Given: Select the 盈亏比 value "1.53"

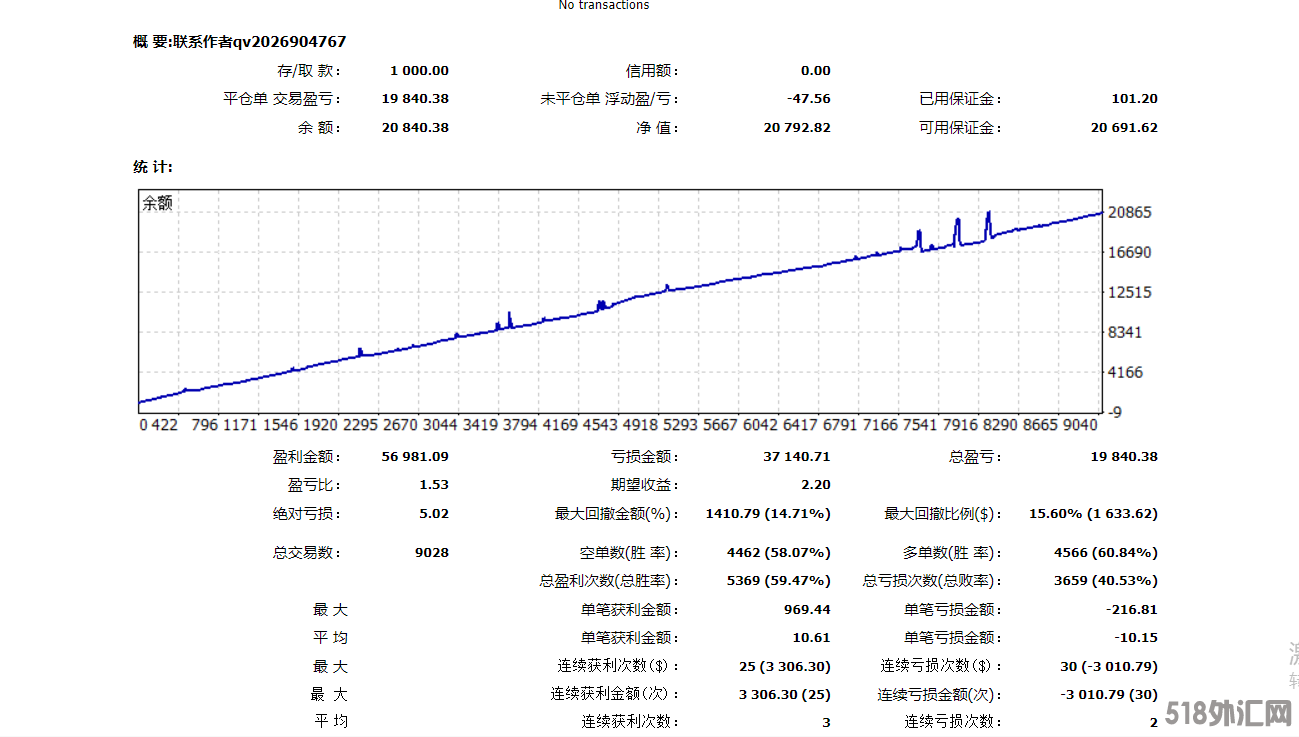Looking at the screenshot, I should coord(435,485).
